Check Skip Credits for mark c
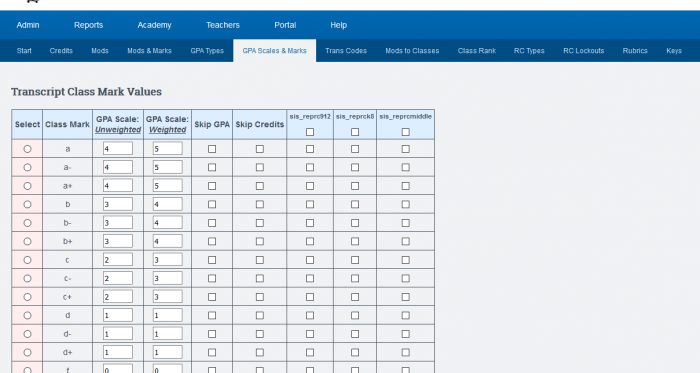This screenshot has height=373, width=700. tap(260, 260)
